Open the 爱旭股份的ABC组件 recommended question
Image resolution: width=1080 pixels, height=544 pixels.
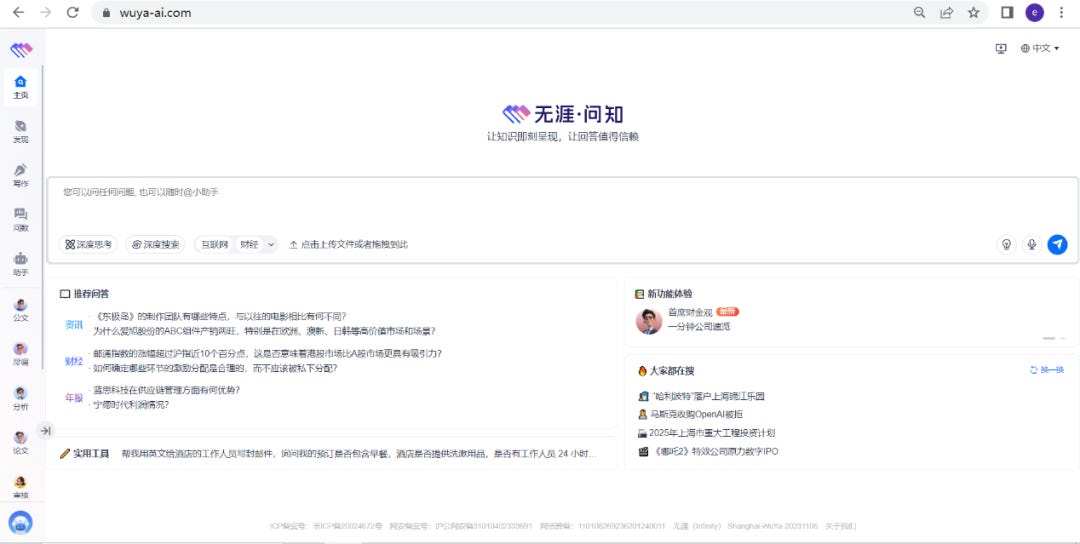(x=264, y=331)
